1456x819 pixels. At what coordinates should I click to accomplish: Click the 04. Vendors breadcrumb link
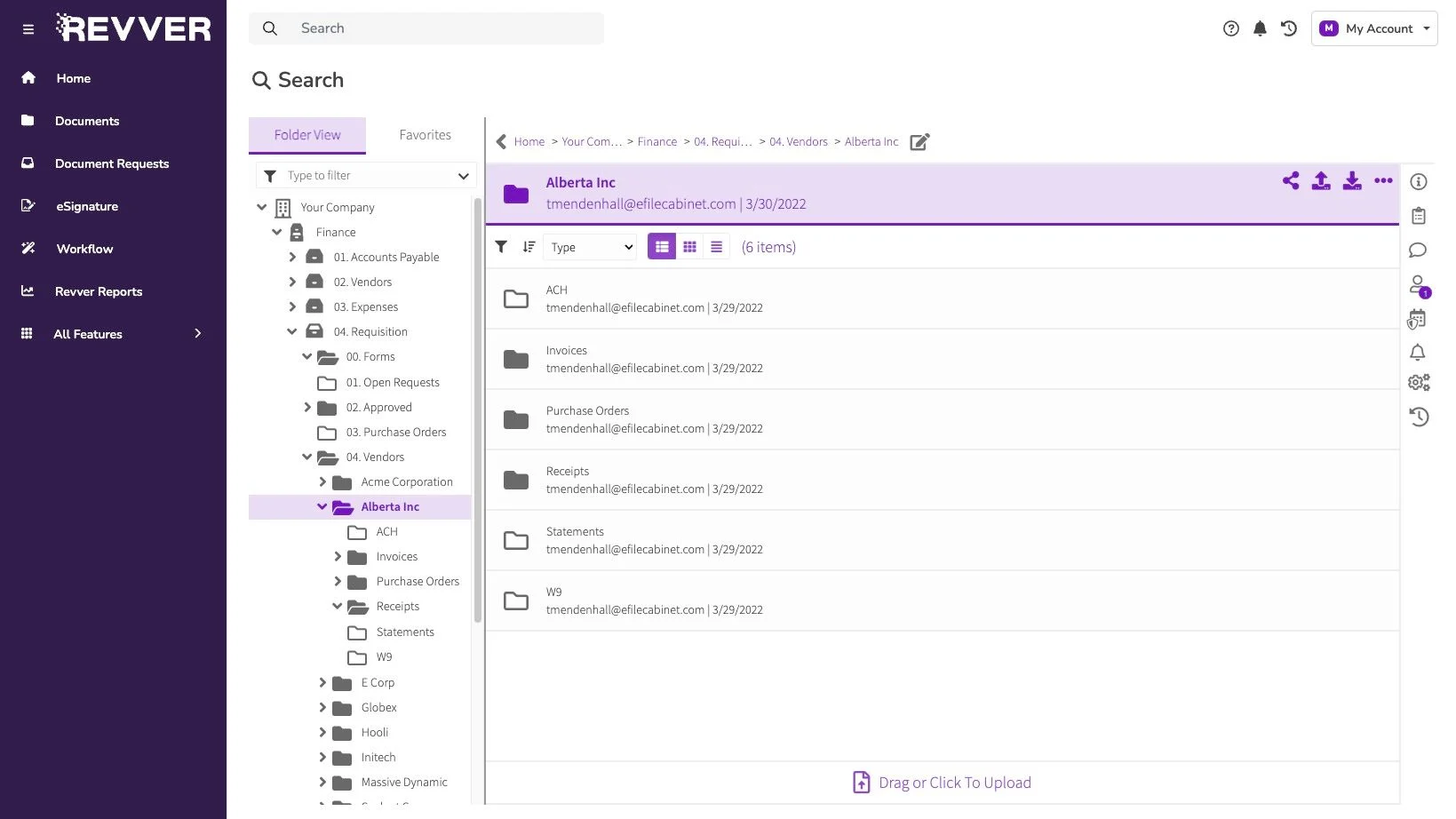[x=799, y=142]
